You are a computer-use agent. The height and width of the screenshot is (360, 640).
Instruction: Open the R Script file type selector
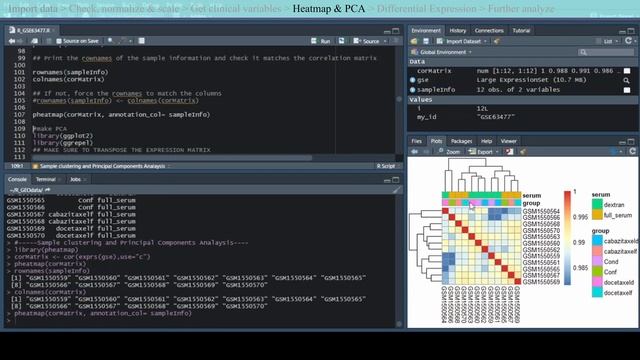[x=387, y=166]
